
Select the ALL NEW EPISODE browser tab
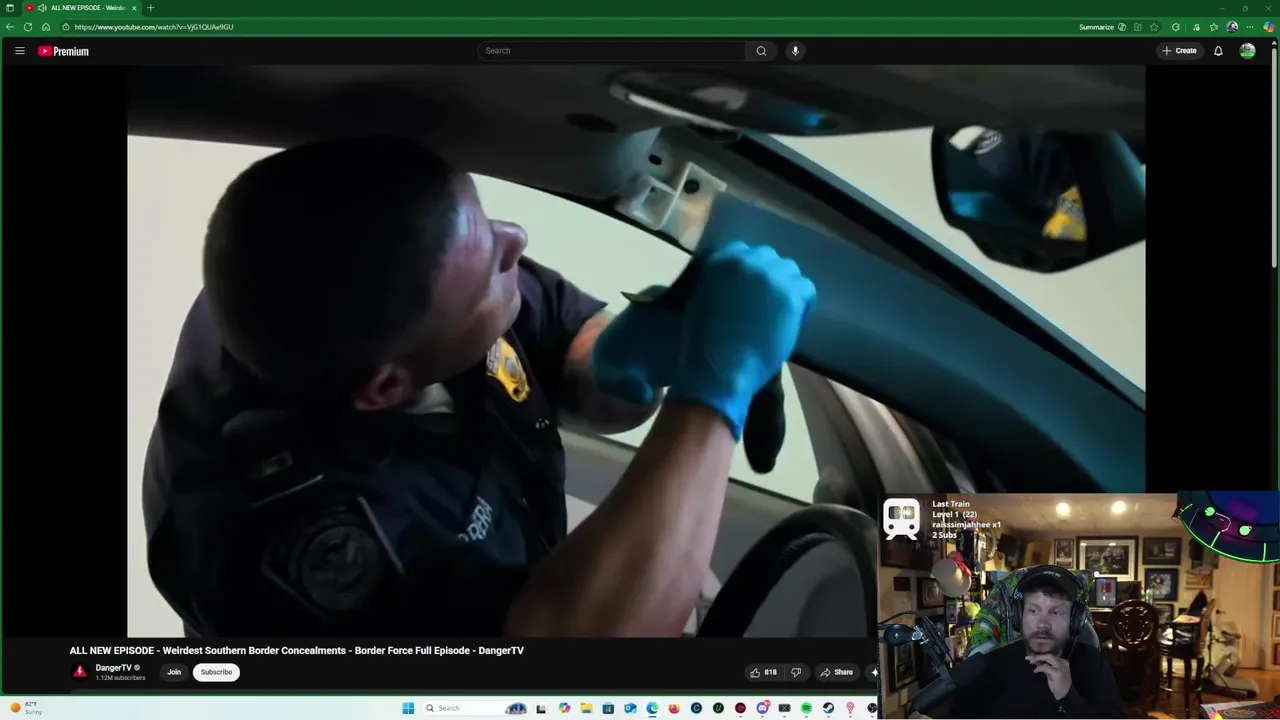click(83, 8)
